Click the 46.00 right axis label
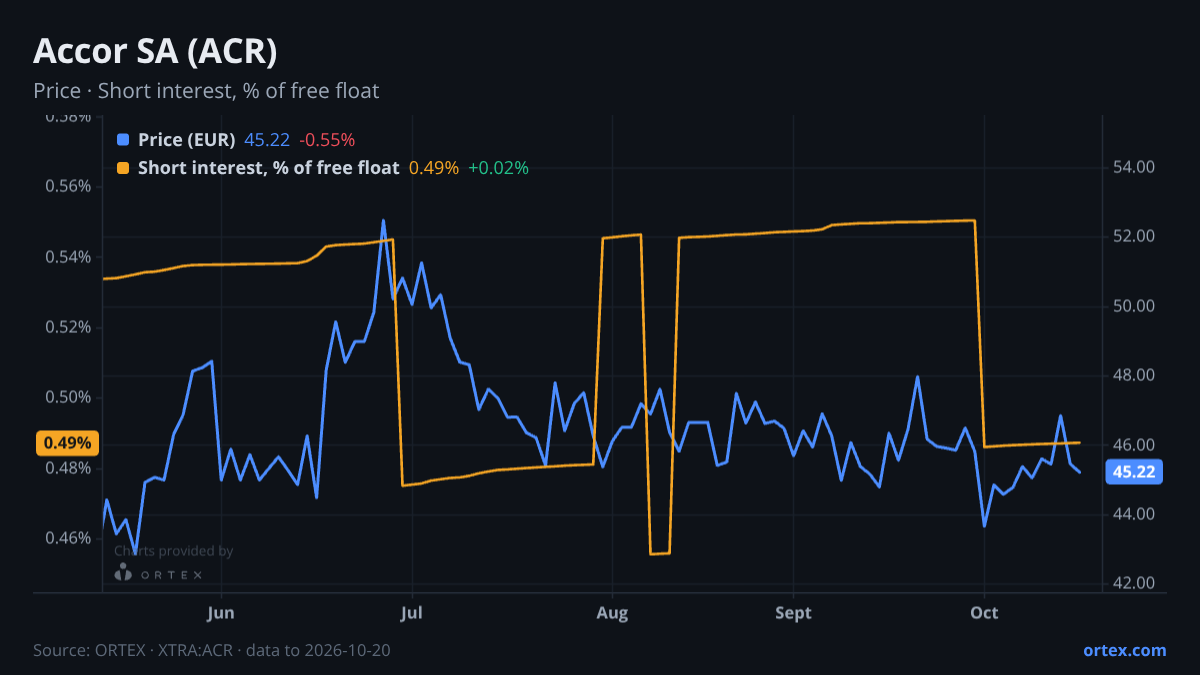Screen dimensions: 1200x675 coord(1134,445)
